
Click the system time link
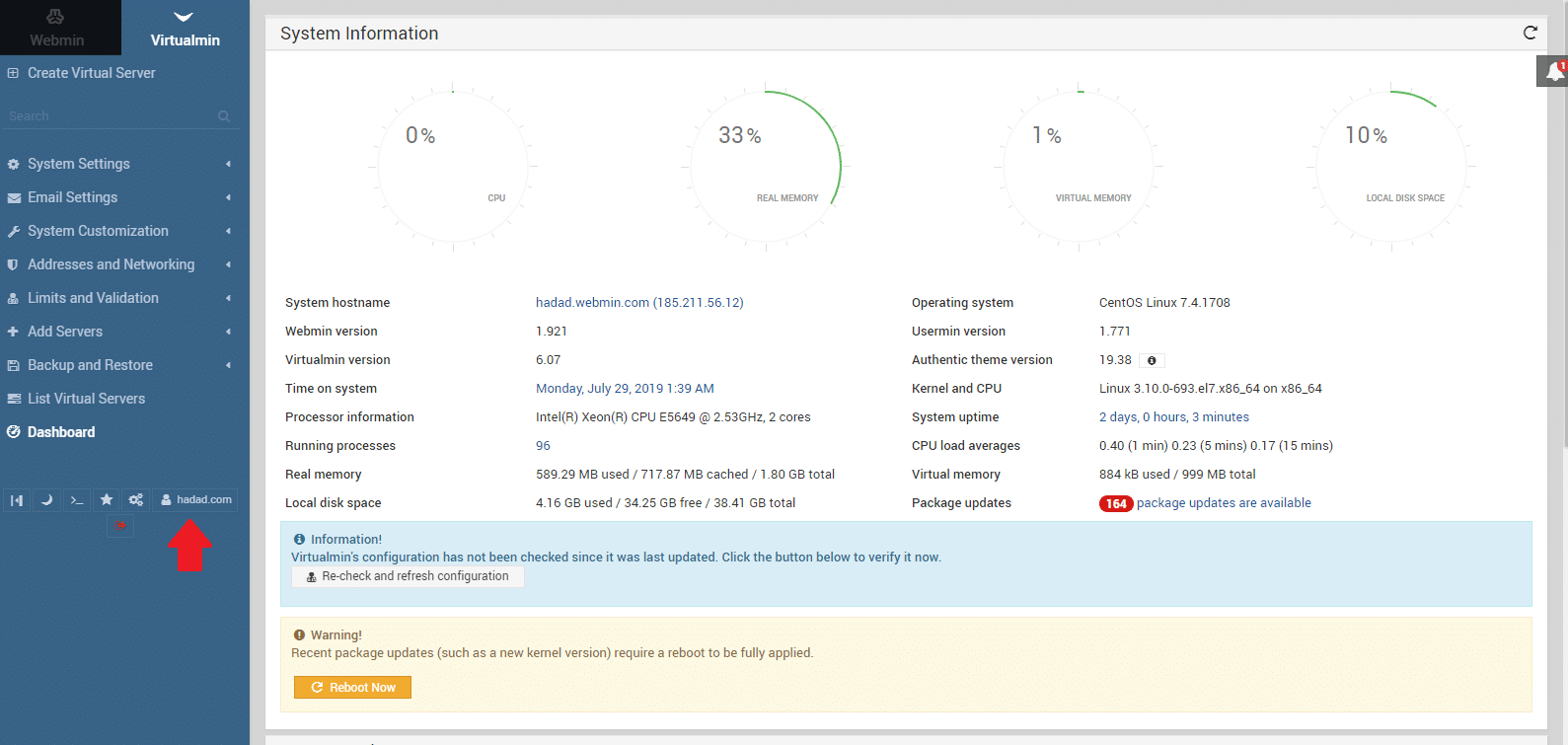[x=625, y=389]
